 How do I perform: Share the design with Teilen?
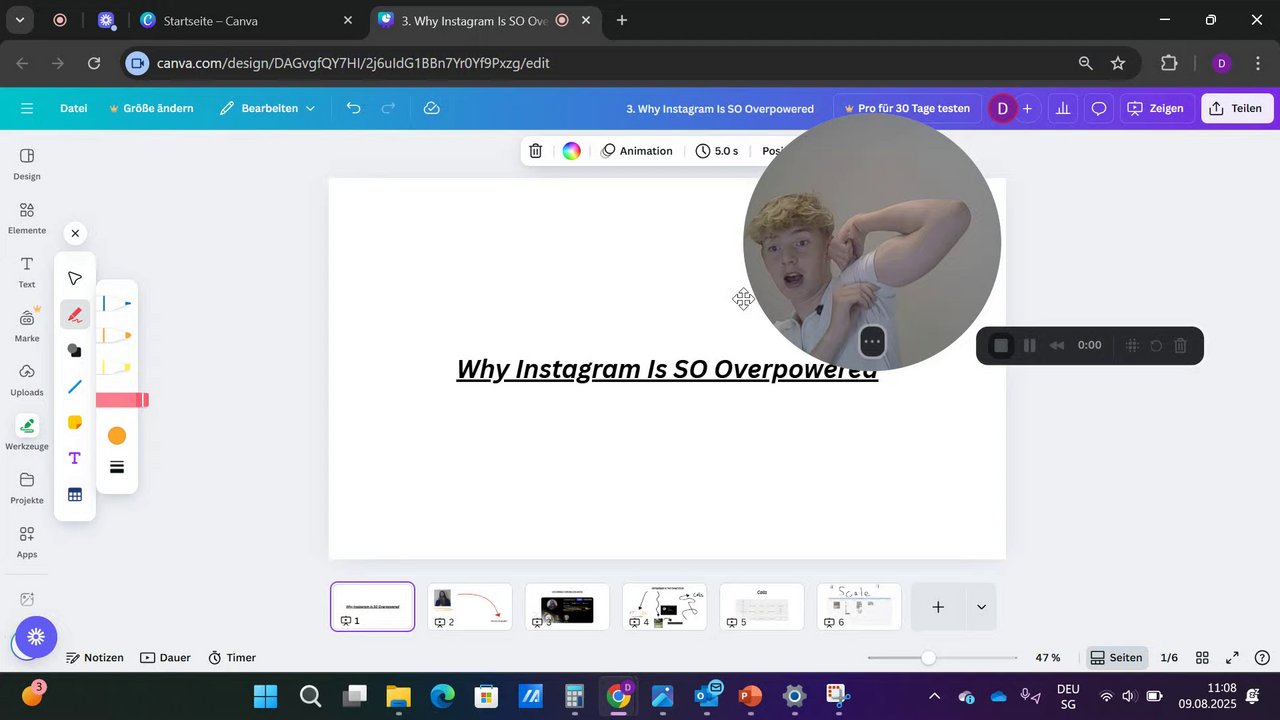click(x=1237, y=108)
